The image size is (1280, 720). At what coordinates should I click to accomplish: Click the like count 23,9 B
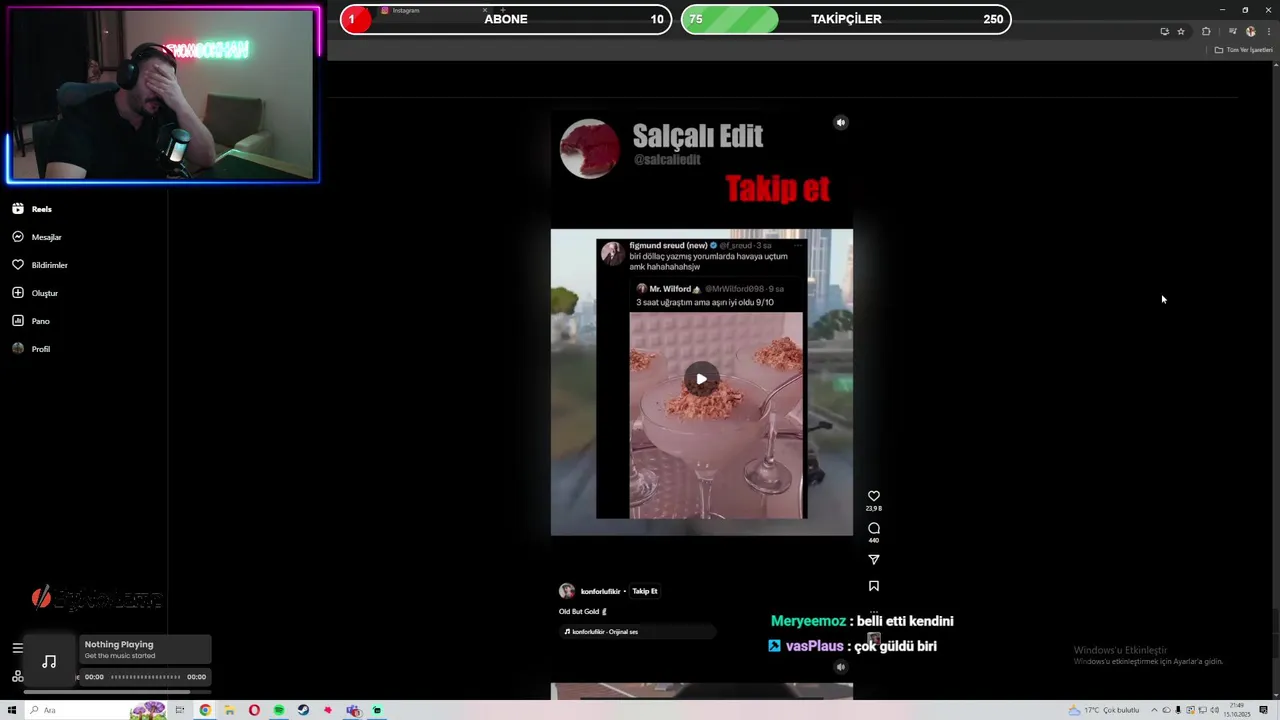coord(874,509)
